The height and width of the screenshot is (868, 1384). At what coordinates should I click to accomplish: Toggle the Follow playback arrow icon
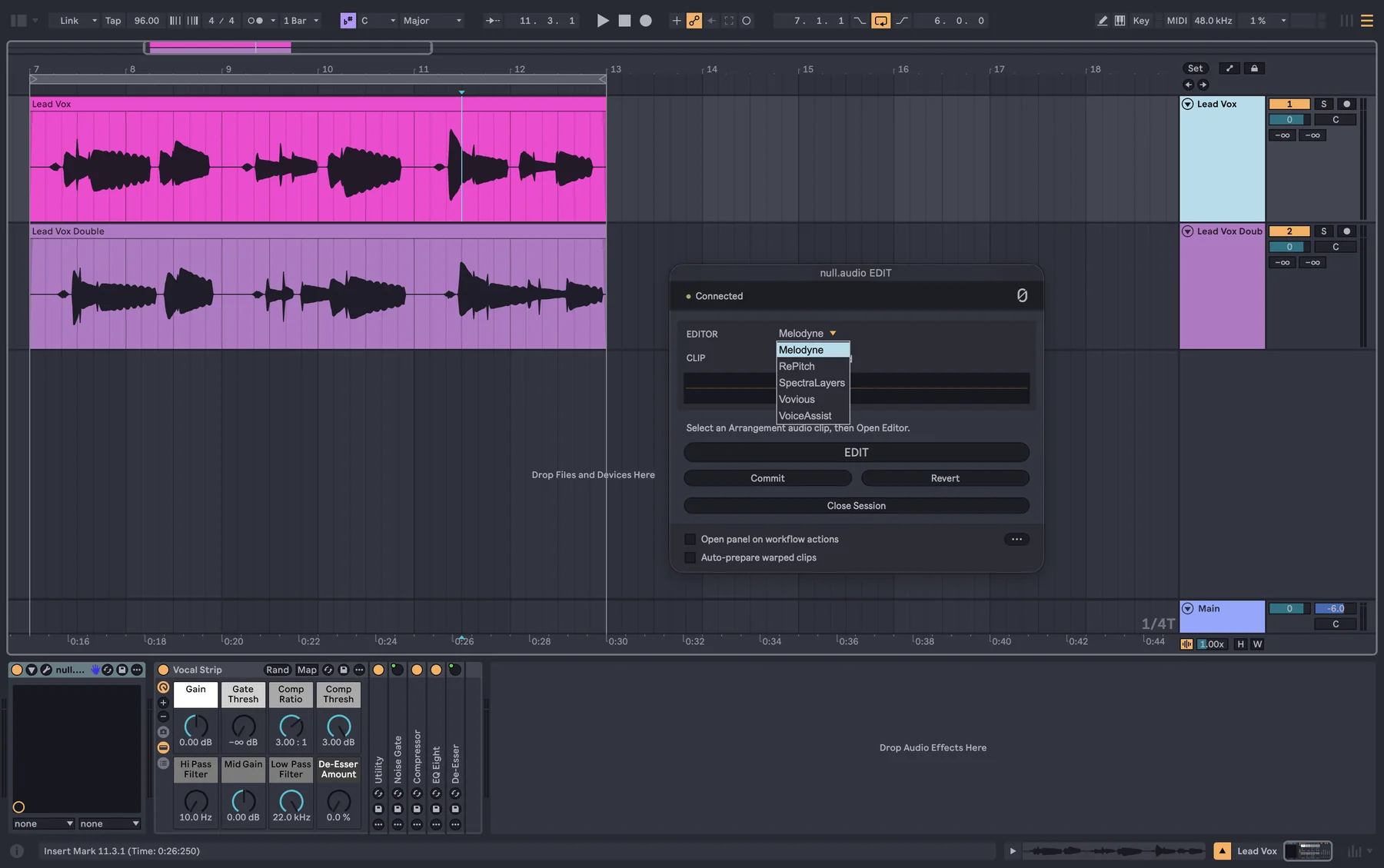click(x=492, y=21)
